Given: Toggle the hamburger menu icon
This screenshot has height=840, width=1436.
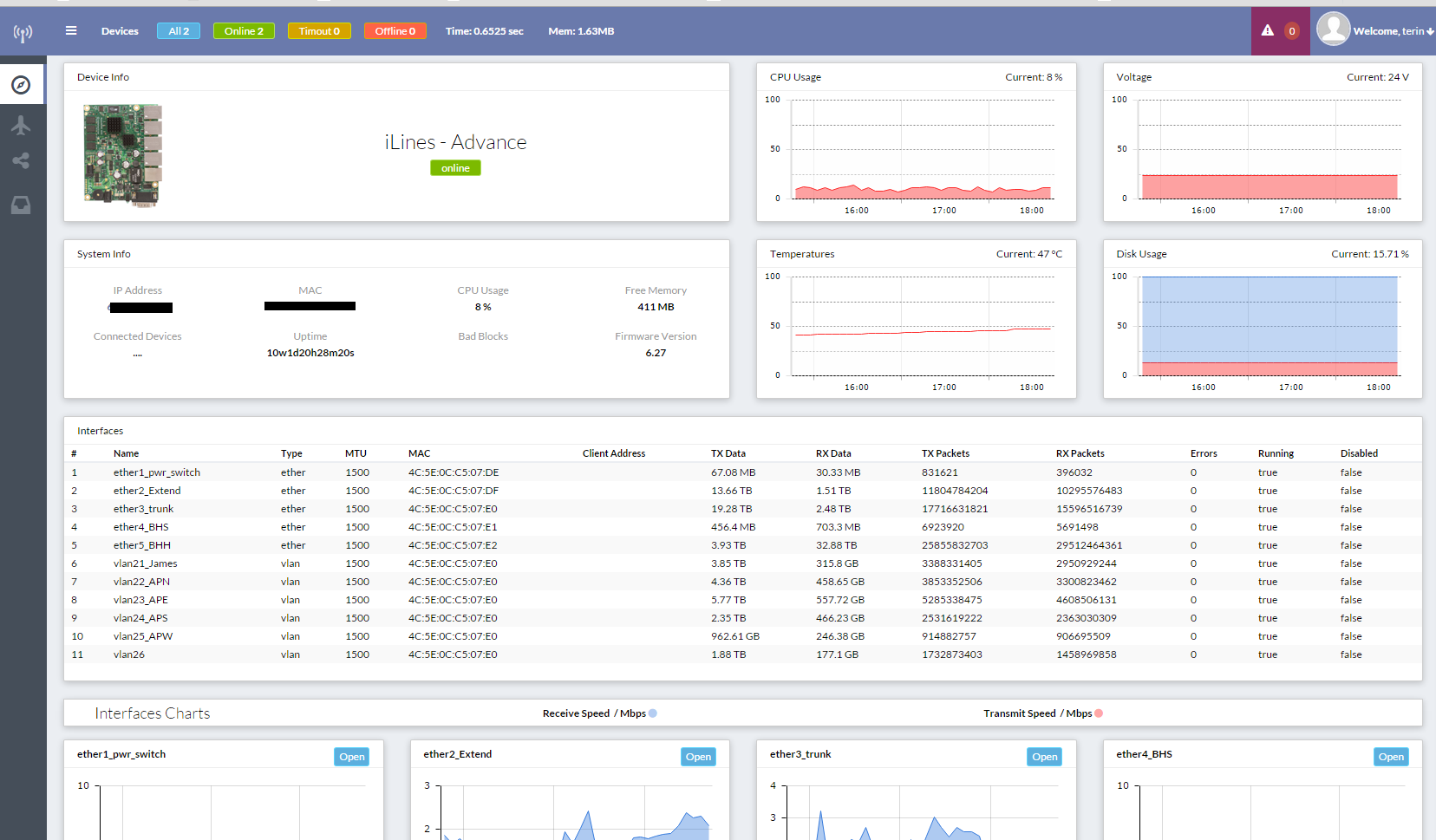Looking at the screenshot, I should pos(71,31).
